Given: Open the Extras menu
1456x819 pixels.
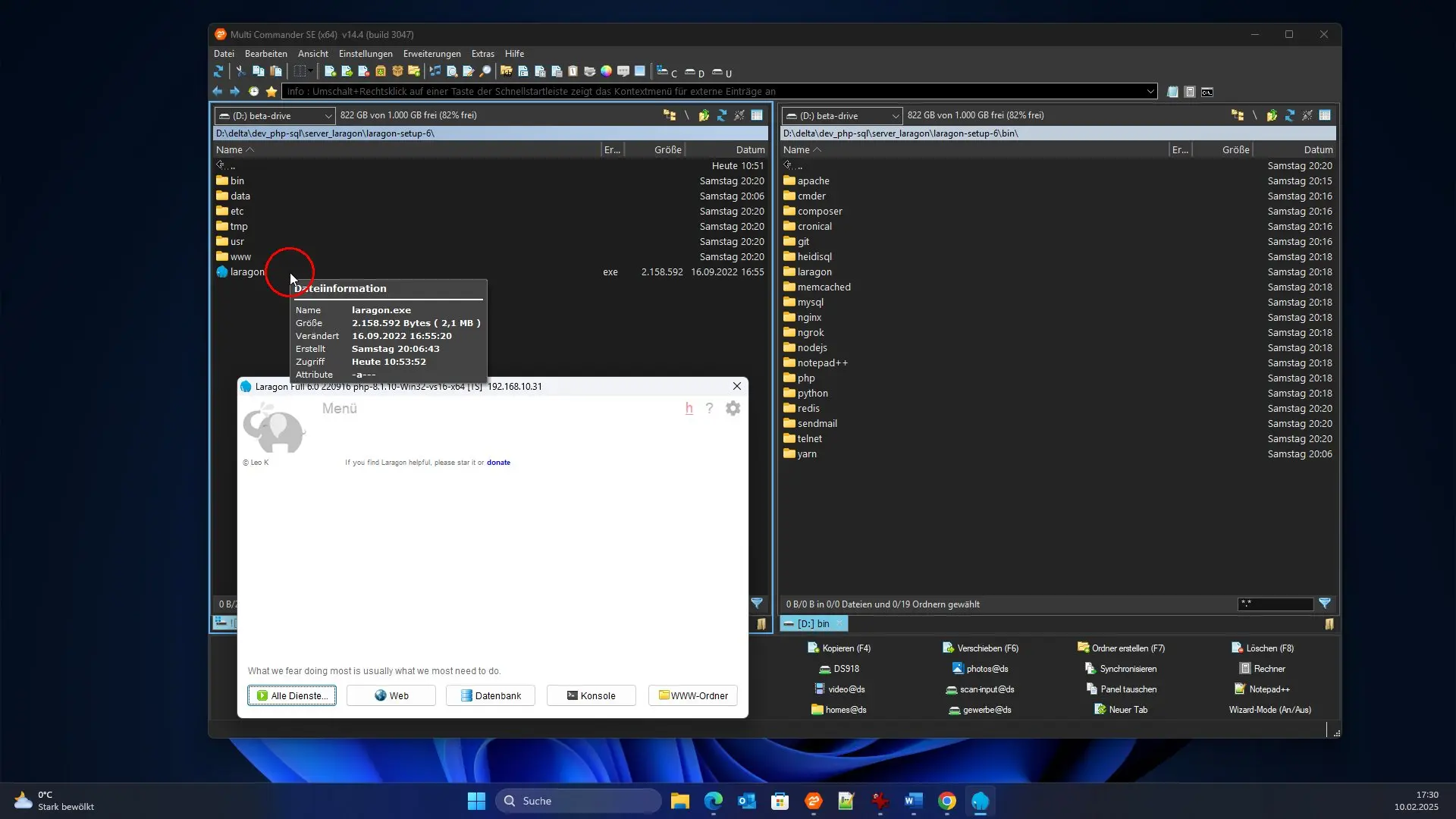Looking at the screenshot, I should tap(483, 54).
